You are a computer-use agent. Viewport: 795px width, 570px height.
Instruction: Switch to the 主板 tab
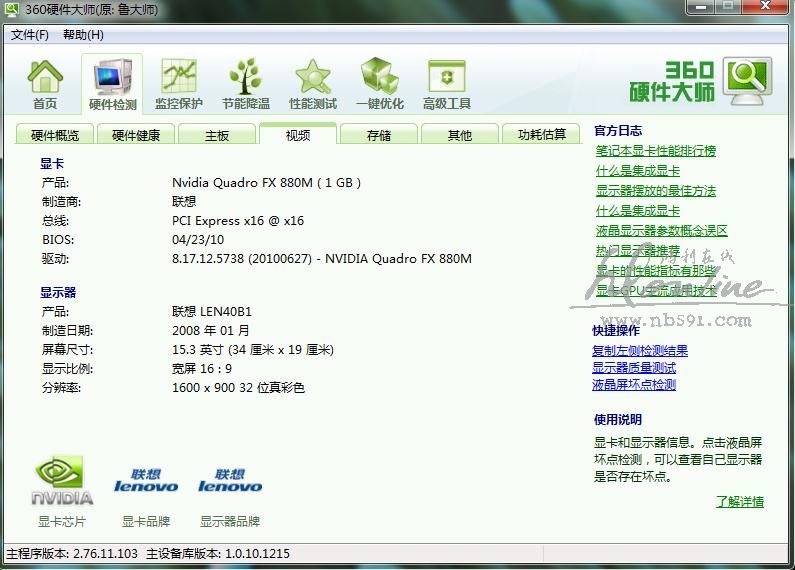point(217,135)
